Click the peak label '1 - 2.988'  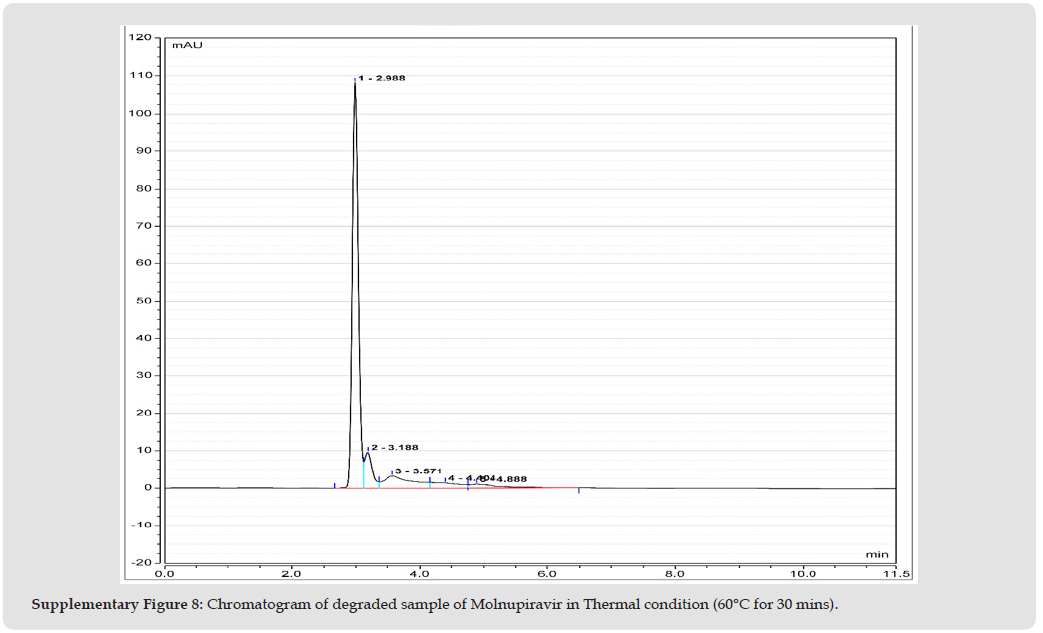(x=382, y=78)
